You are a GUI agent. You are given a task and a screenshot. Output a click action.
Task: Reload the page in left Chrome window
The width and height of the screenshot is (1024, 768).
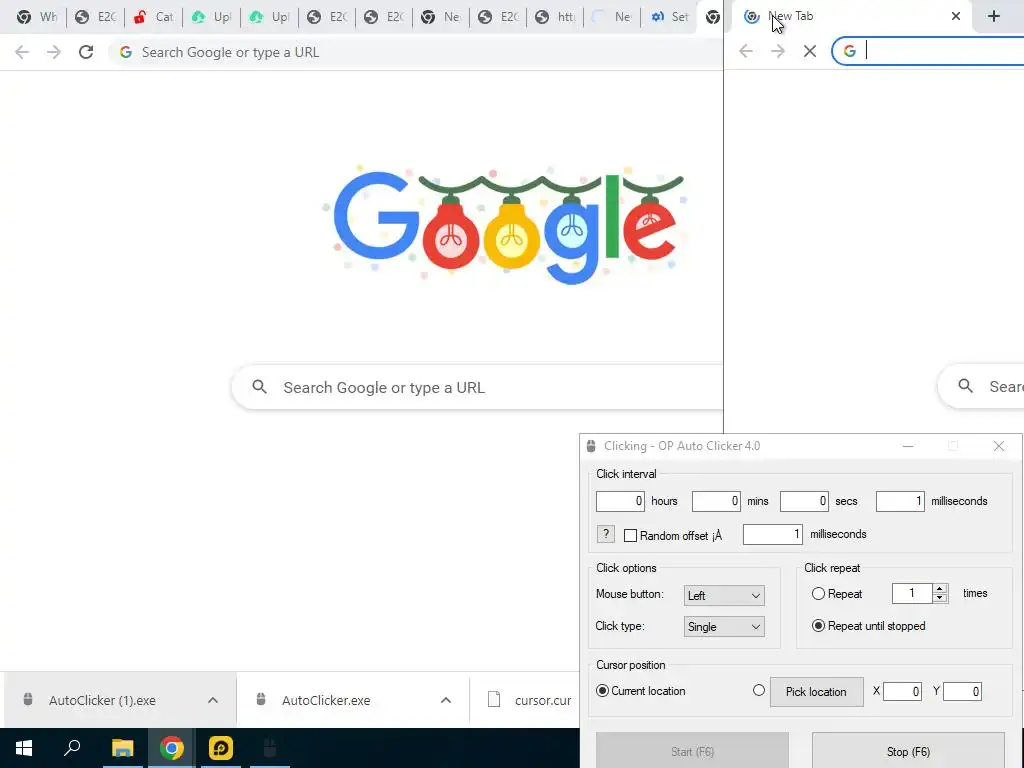[86, 52]
